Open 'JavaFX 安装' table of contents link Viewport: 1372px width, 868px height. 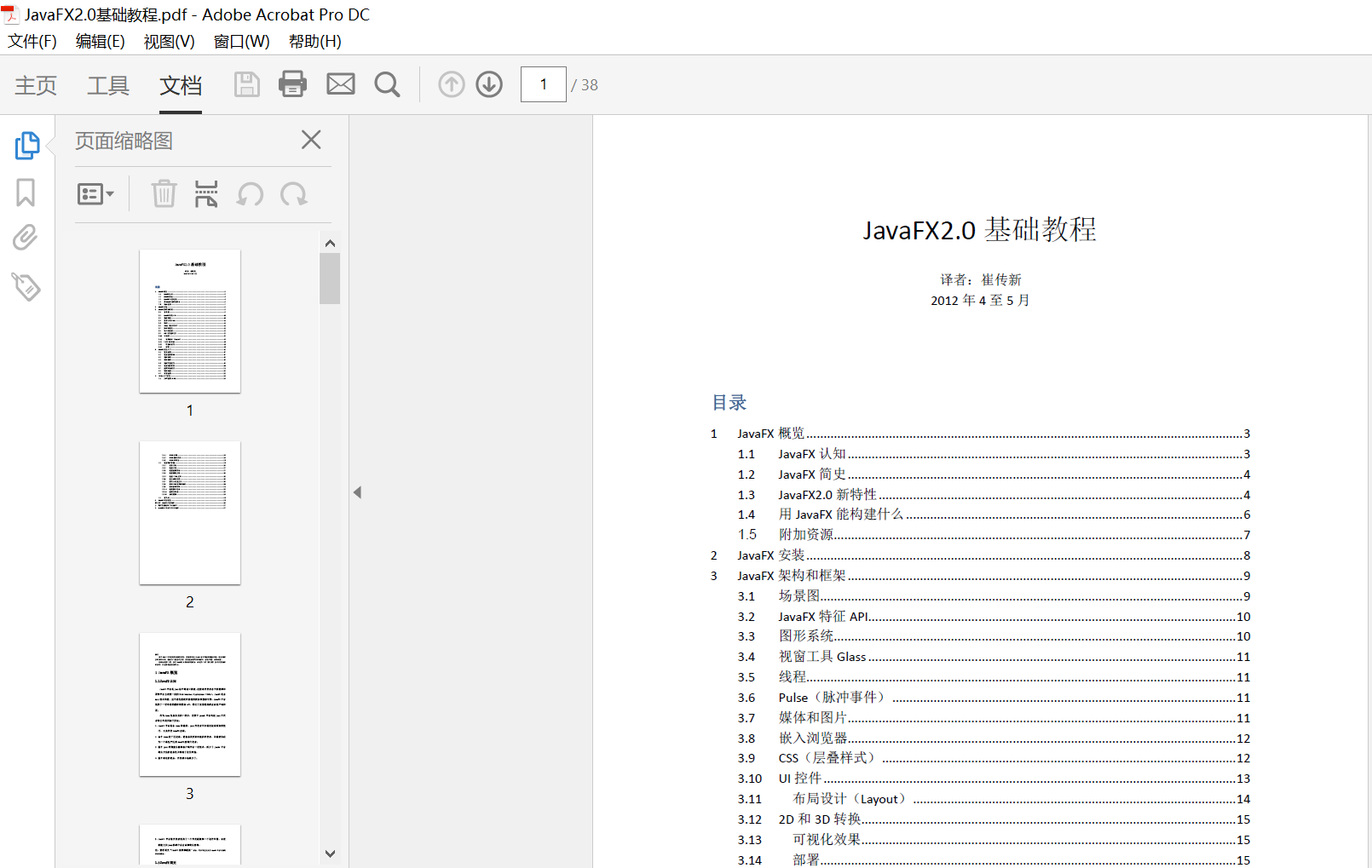point(770,555)
